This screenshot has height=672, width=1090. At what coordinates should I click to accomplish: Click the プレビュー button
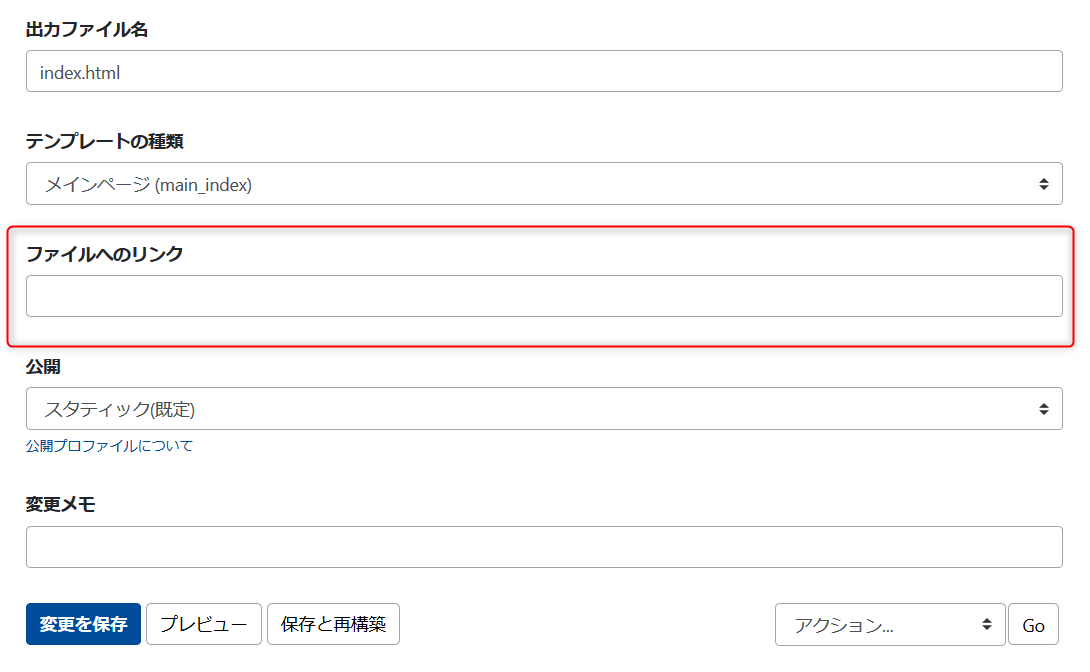204,624
